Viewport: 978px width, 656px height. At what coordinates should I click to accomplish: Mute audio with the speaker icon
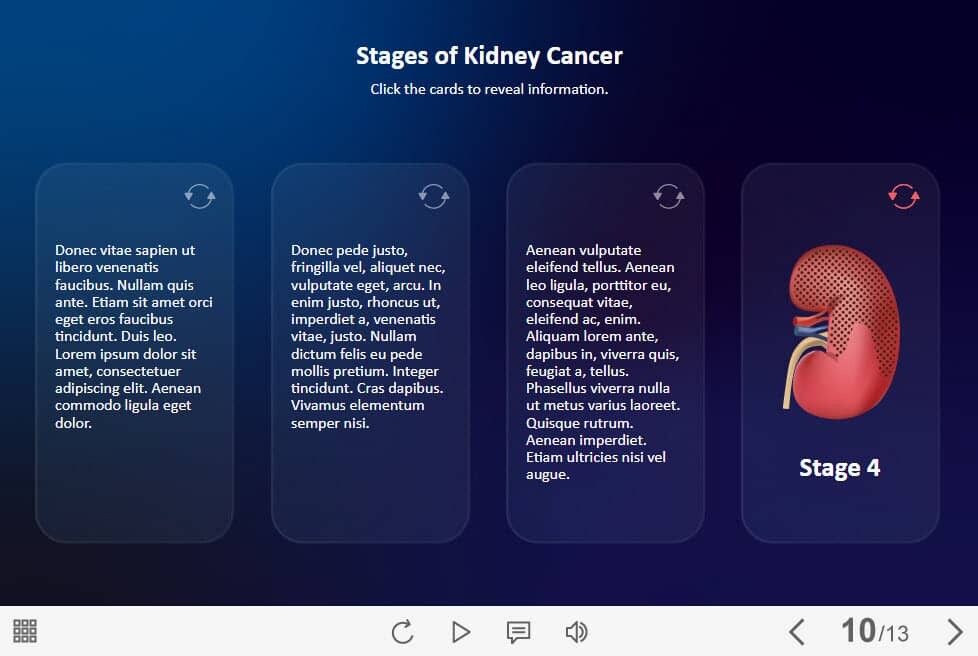(576, 631)
